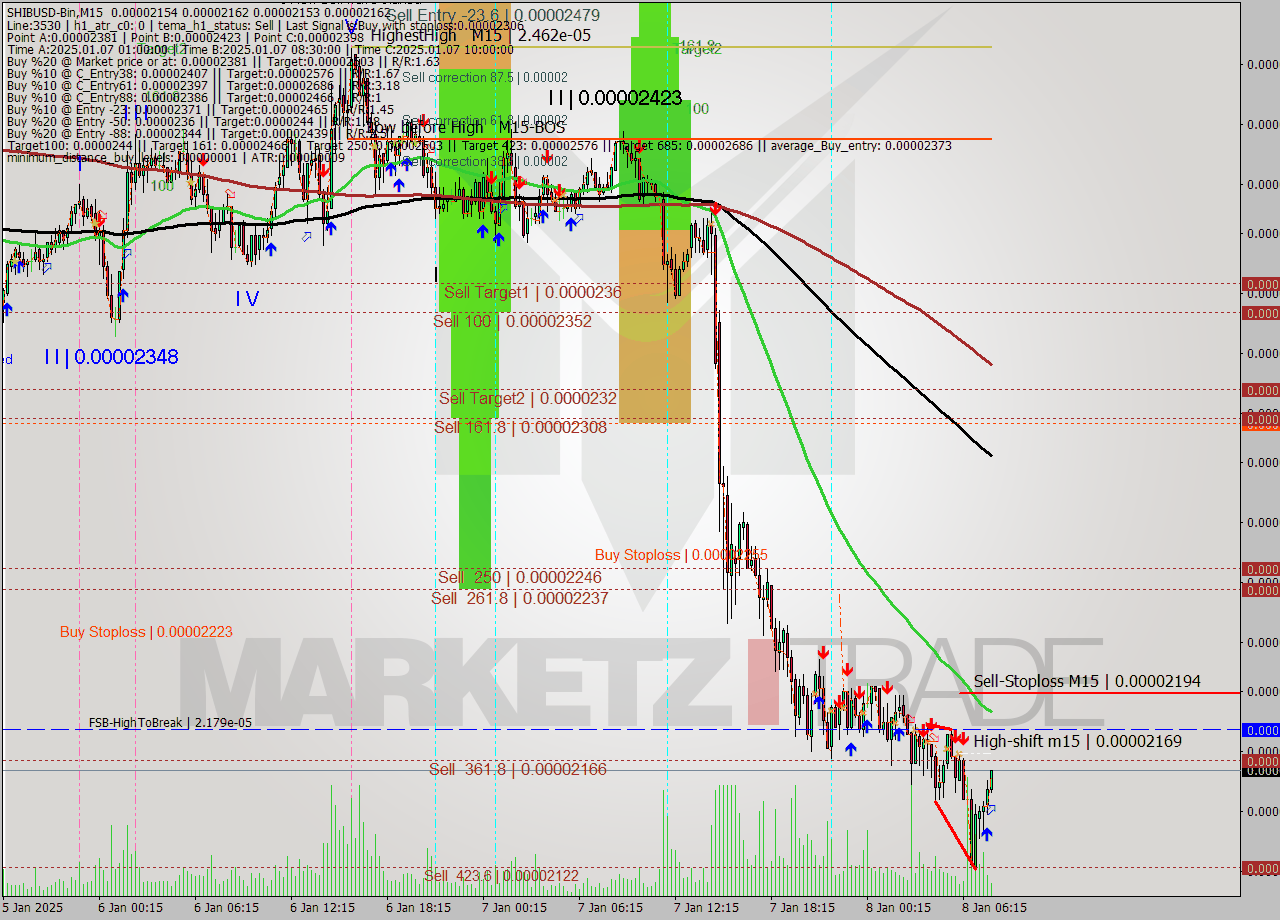Click the blue price tag on the price axis
Screen dimensions: 1280x920
(1260, 730)
